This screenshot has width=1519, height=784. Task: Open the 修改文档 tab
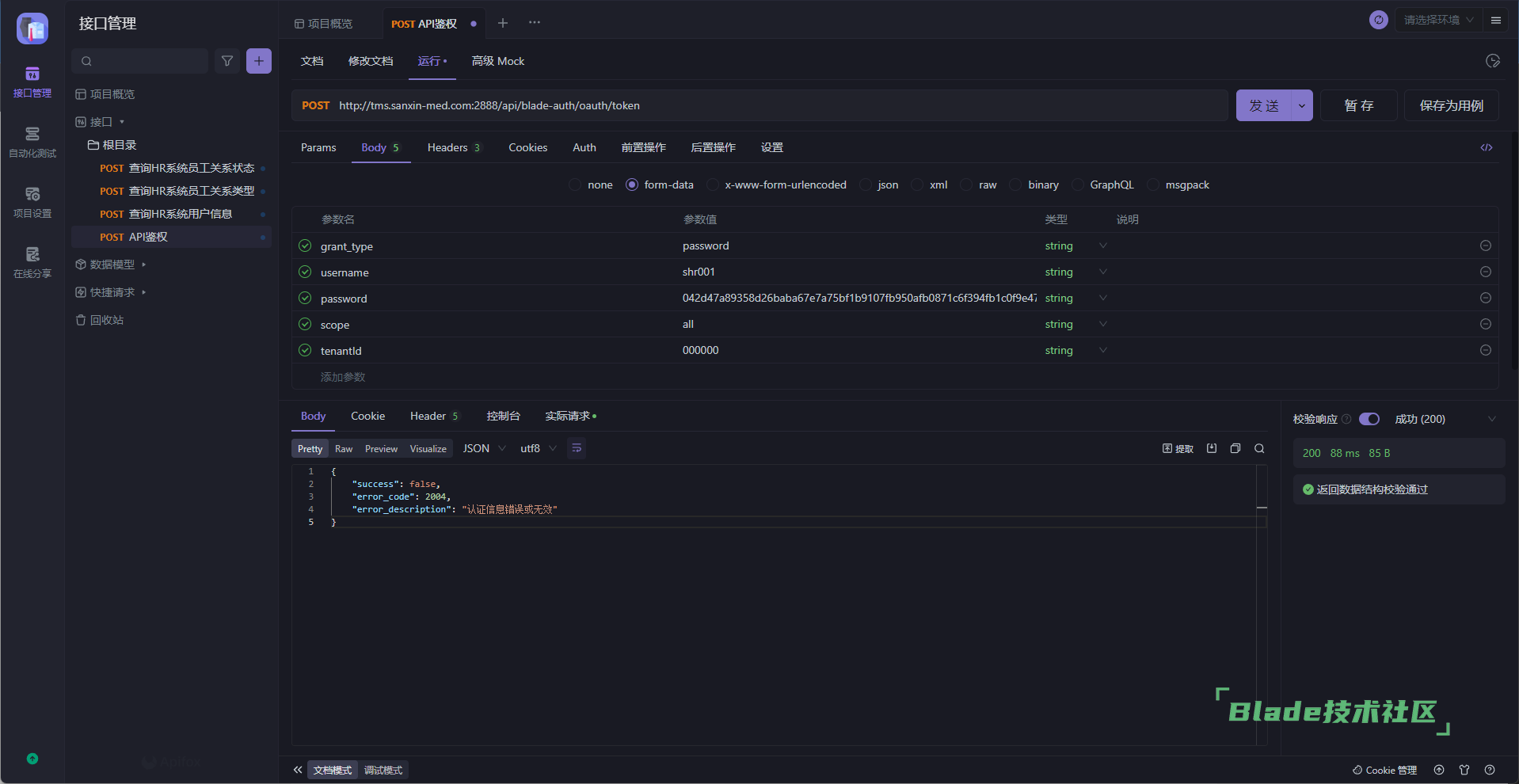pos(371,61)
